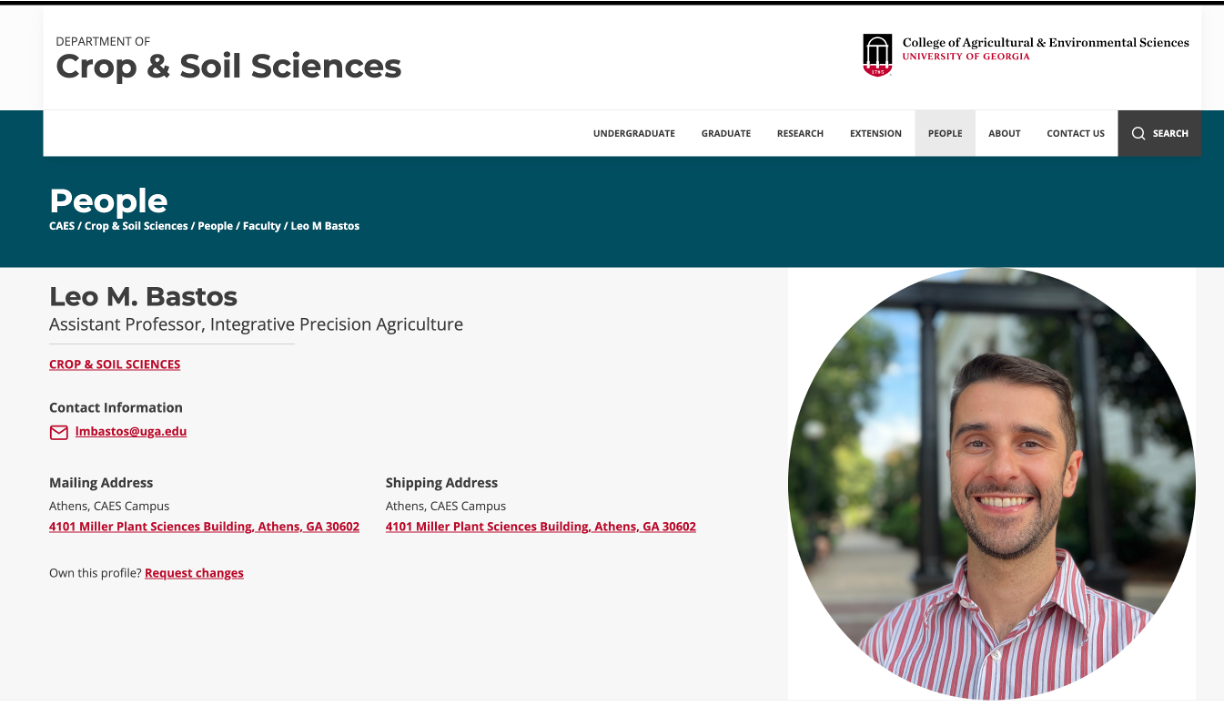
Task: Click the magnifying glass search icon
Action: (1138, 133)
